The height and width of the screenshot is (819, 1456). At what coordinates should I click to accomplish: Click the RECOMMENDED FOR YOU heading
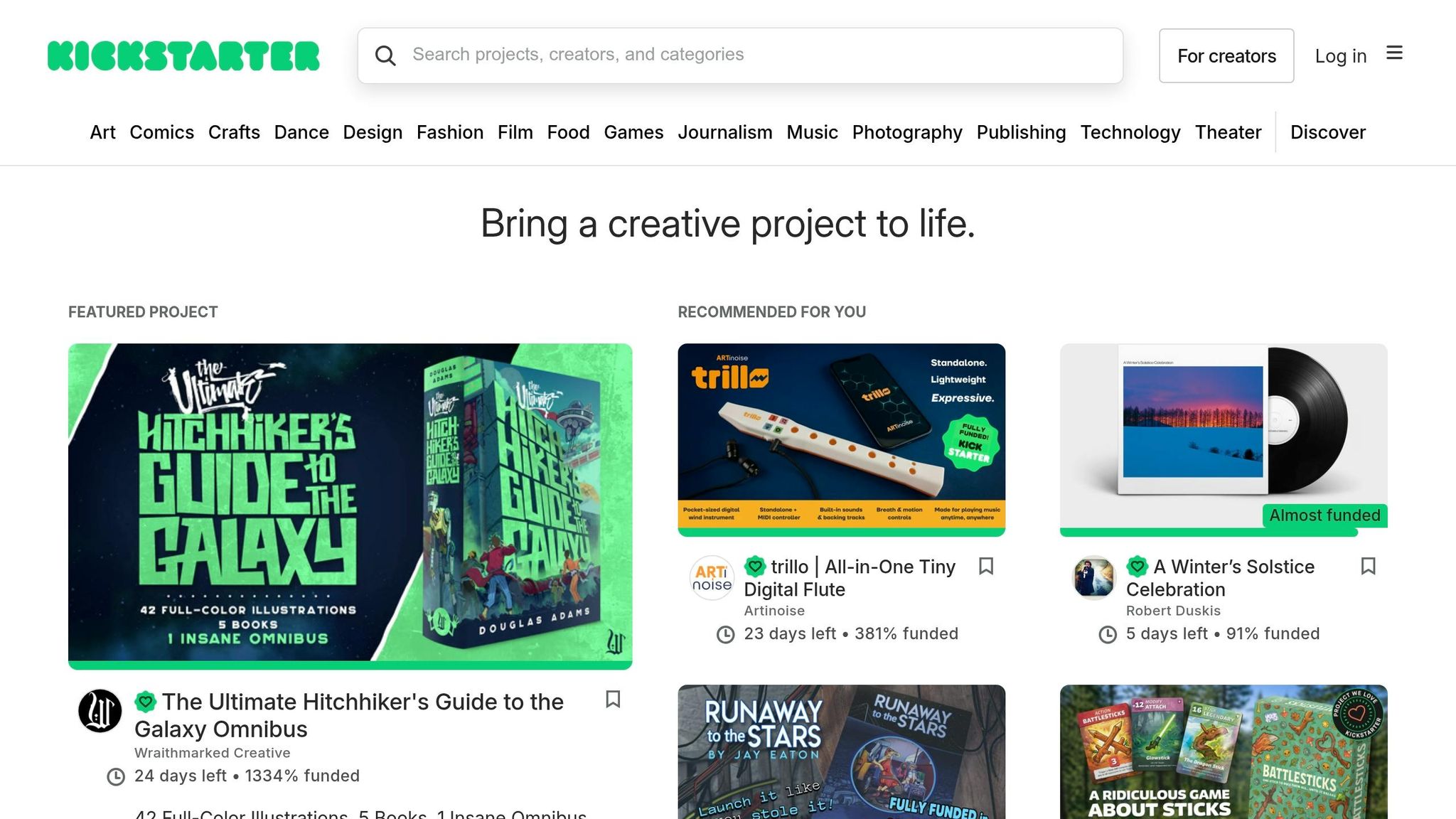tap(771, 312)
